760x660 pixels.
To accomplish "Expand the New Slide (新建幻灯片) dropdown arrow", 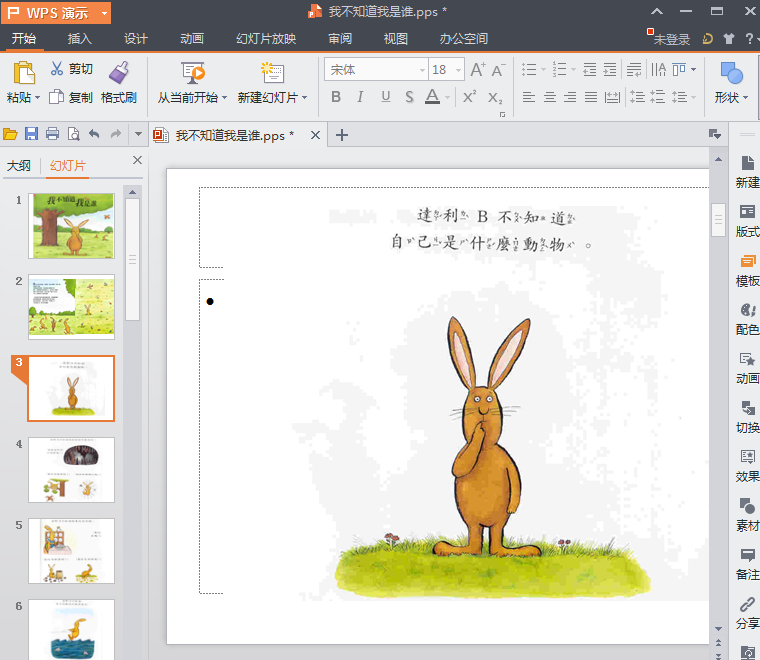I will pos(304,98).
